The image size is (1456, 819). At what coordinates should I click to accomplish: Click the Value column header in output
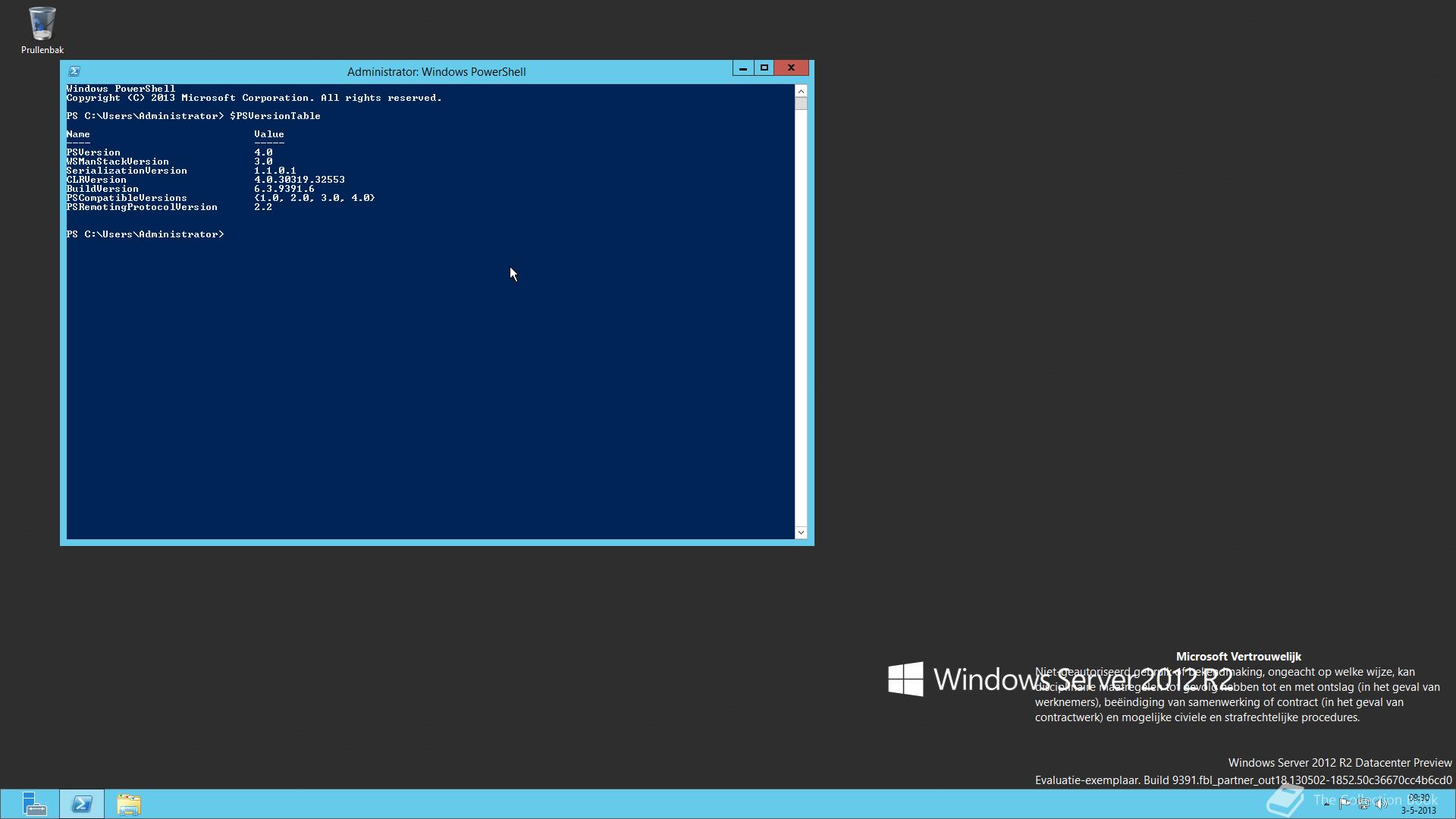269,134
